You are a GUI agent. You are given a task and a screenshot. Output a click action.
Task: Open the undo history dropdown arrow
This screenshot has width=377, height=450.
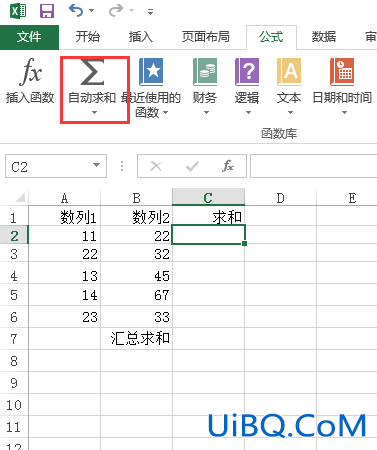pos(91,11)
